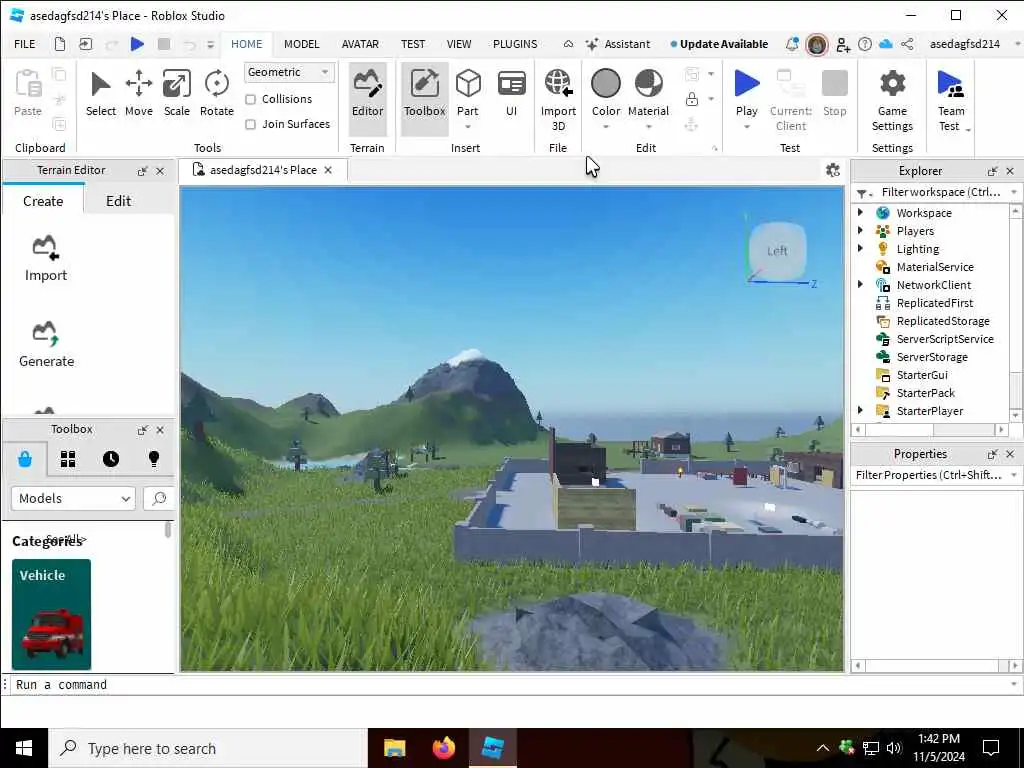Viewport: 1024px width, 768px height.
Task: Open the notifications bell icon
Action: [792, 44]
